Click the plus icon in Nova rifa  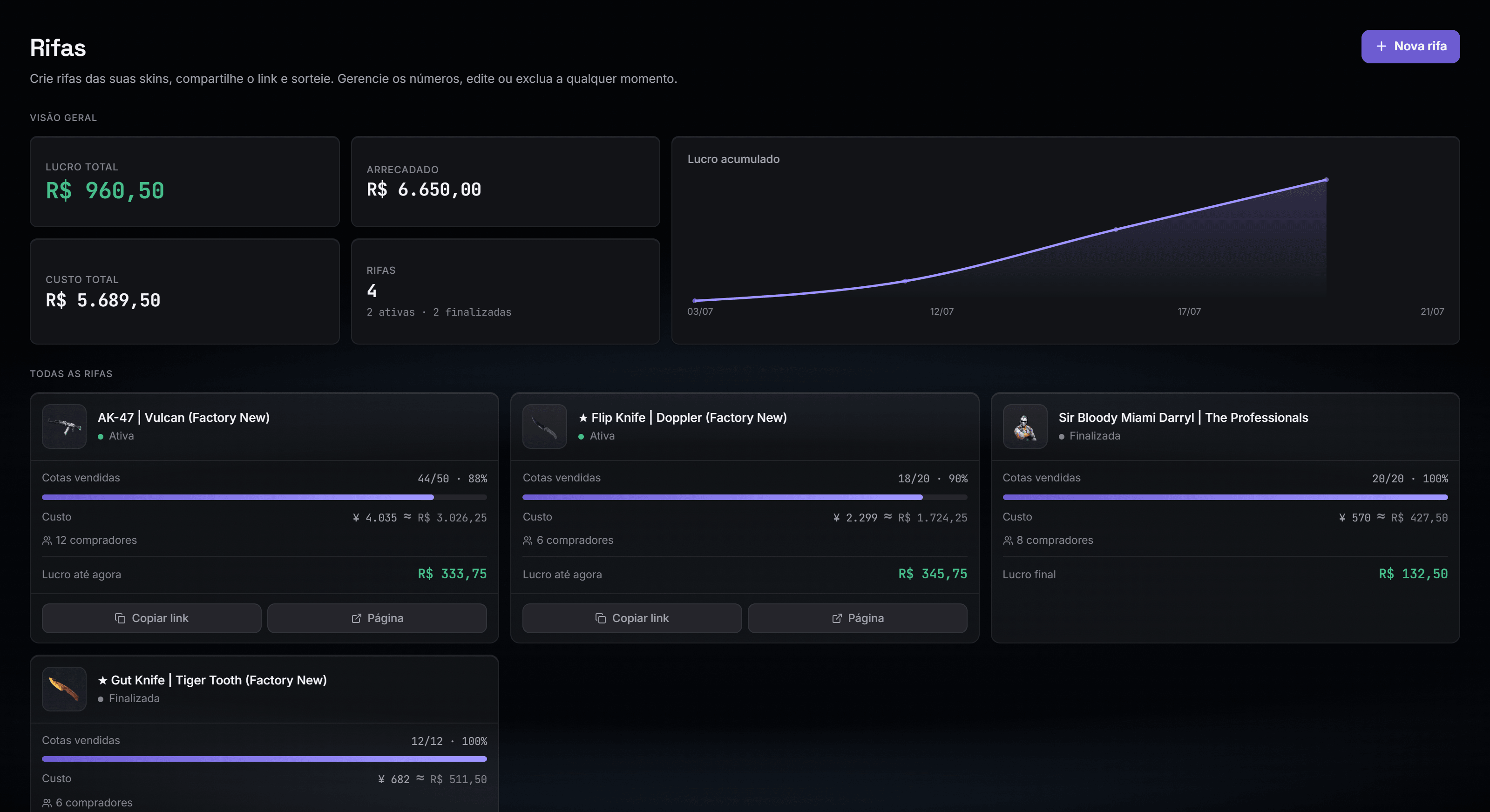pos(1381,46)
